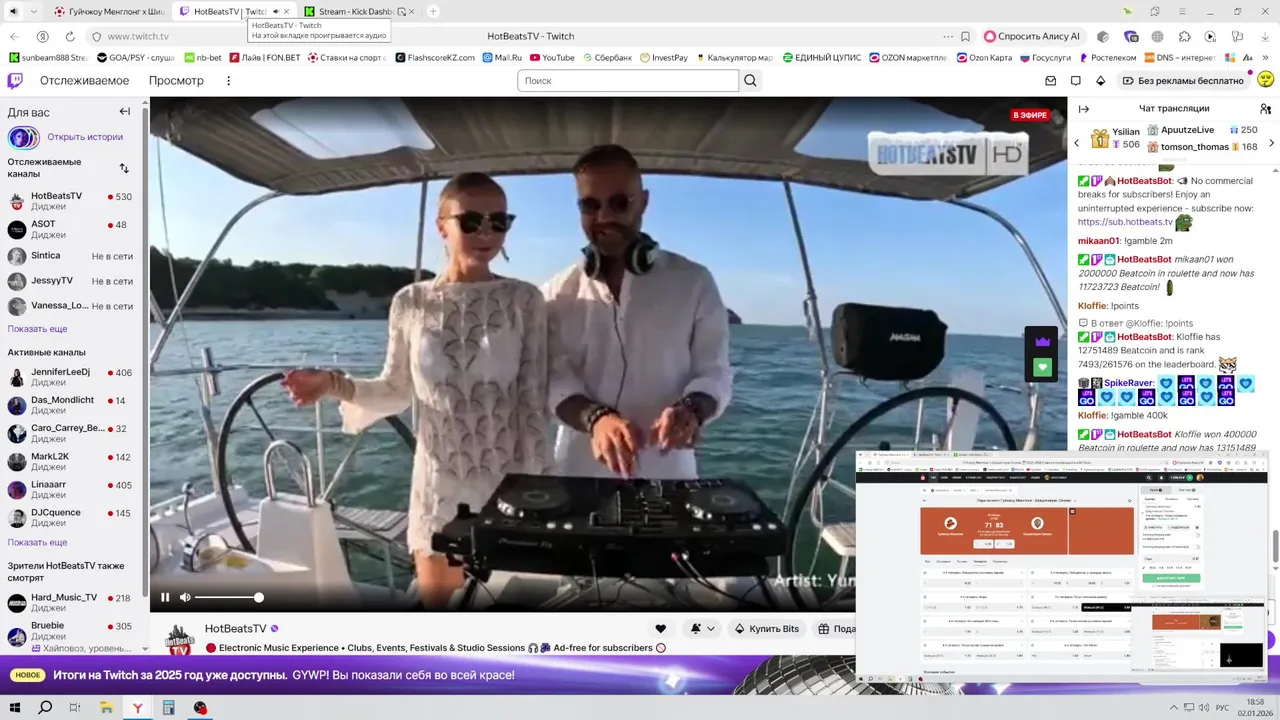This screenshot has width=1280, height=720.
Task: Click SpikeRaver username in chat
Action: tap(1129, 383)
